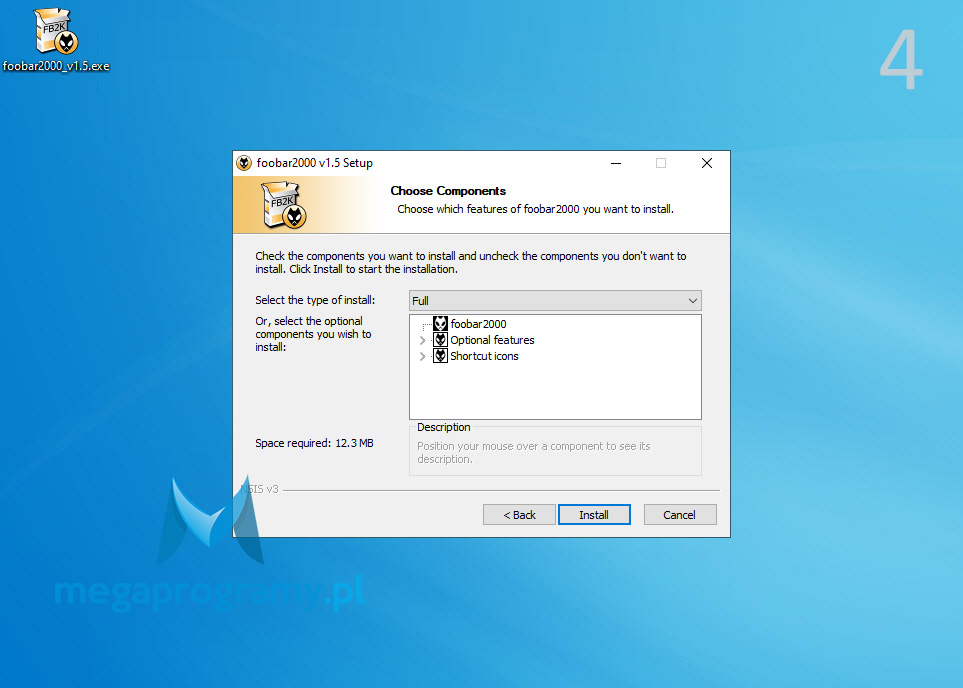The height and width of the screenshot is (688, 963).
Task: Select the Optional features row
Action: click(492, 340)
